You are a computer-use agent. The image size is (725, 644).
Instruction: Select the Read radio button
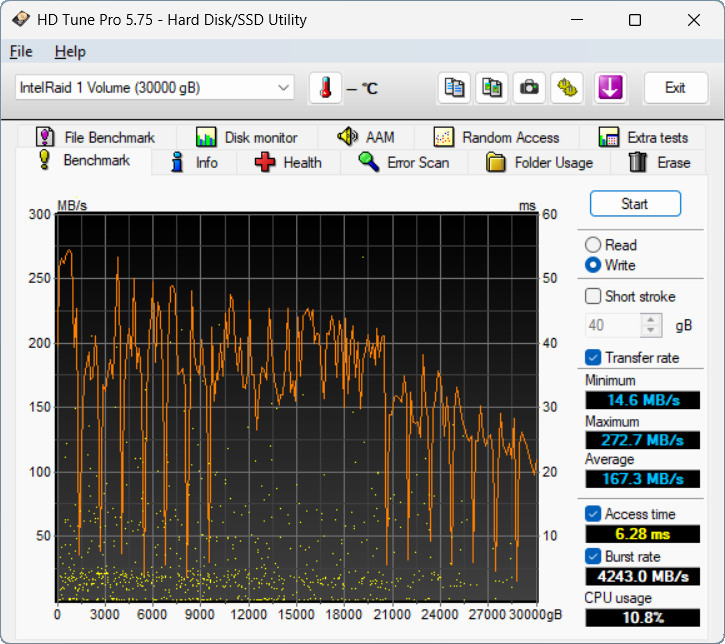593,245
